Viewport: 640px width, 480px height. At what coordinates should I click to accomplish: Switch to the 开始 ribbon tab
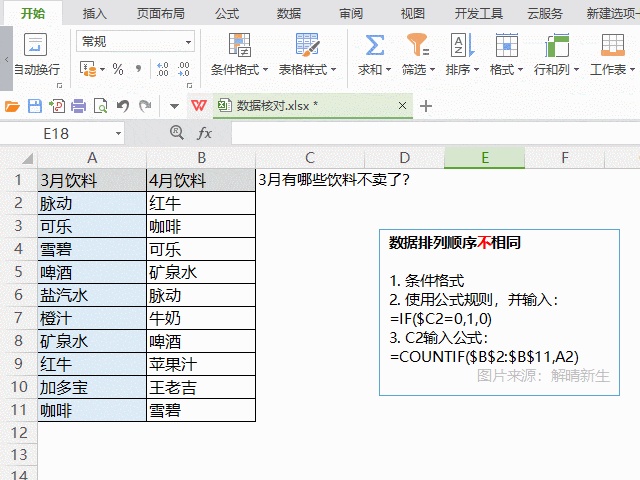tap(33, 13)
